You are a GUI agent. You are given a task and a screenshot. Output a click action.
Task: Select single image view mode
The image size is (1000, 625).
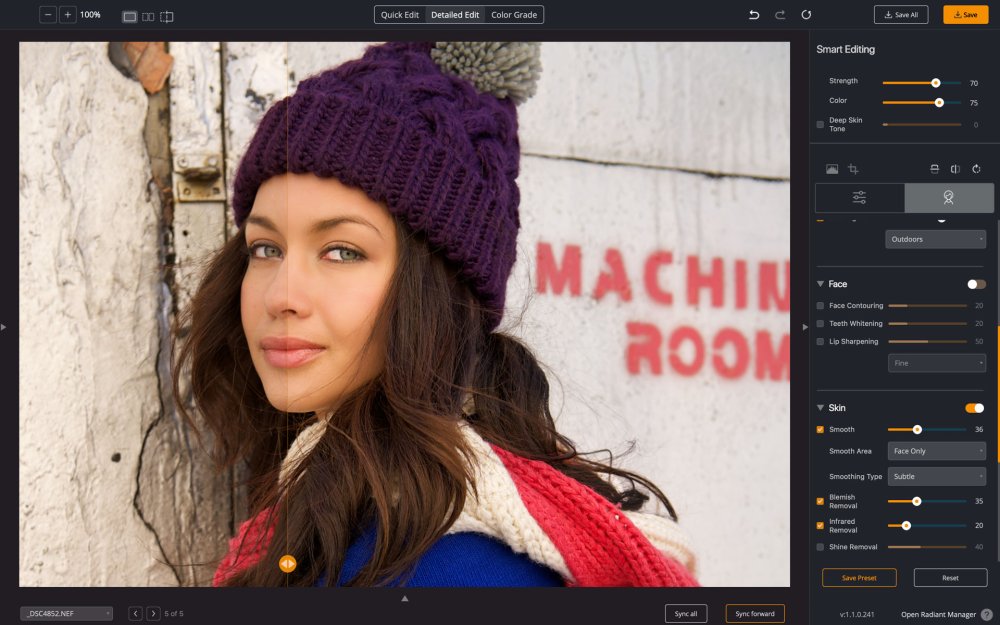[x=129, y=17]
